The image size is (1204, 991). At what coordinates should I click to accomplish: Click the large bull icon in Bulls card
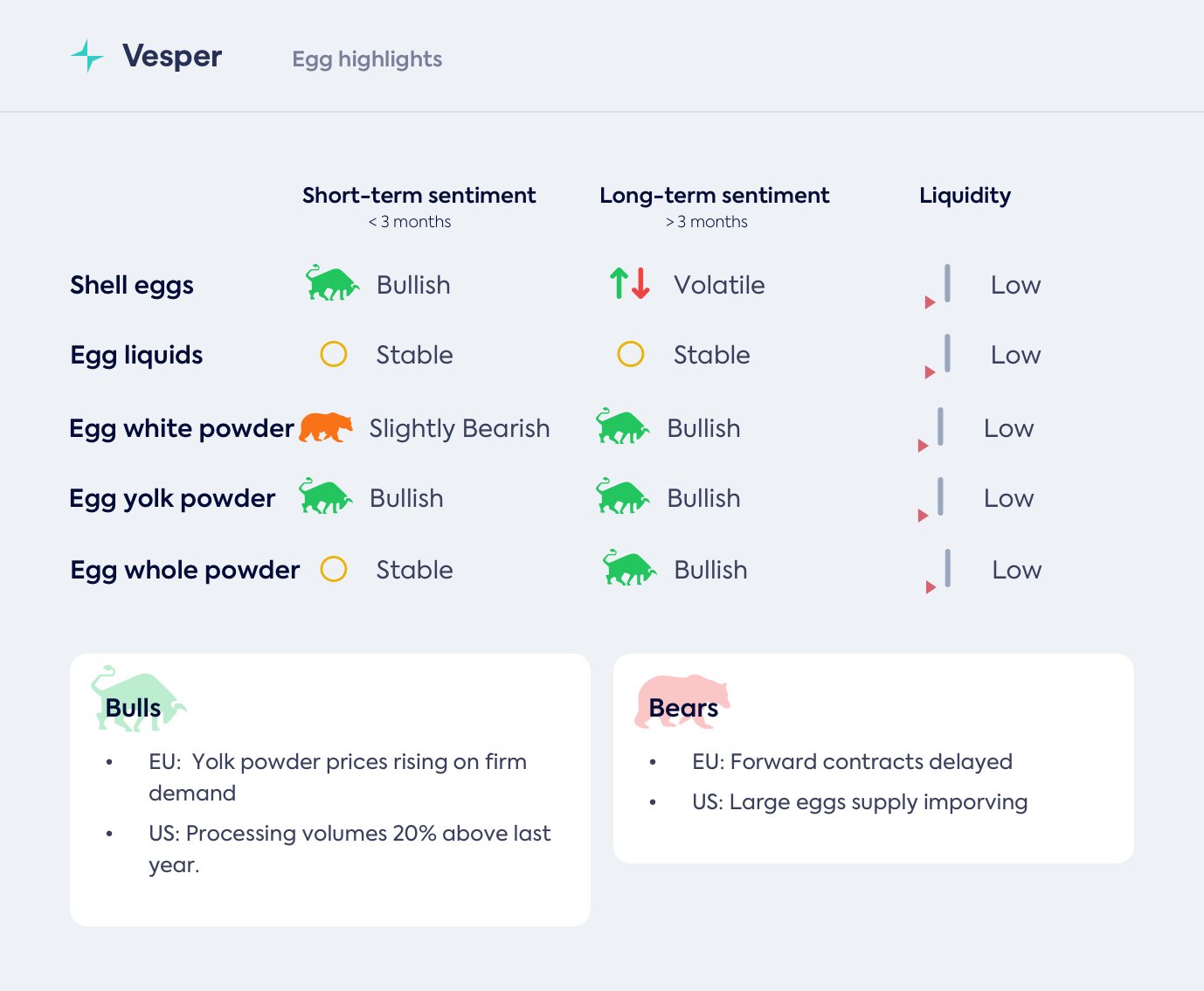tap(138, 698)
